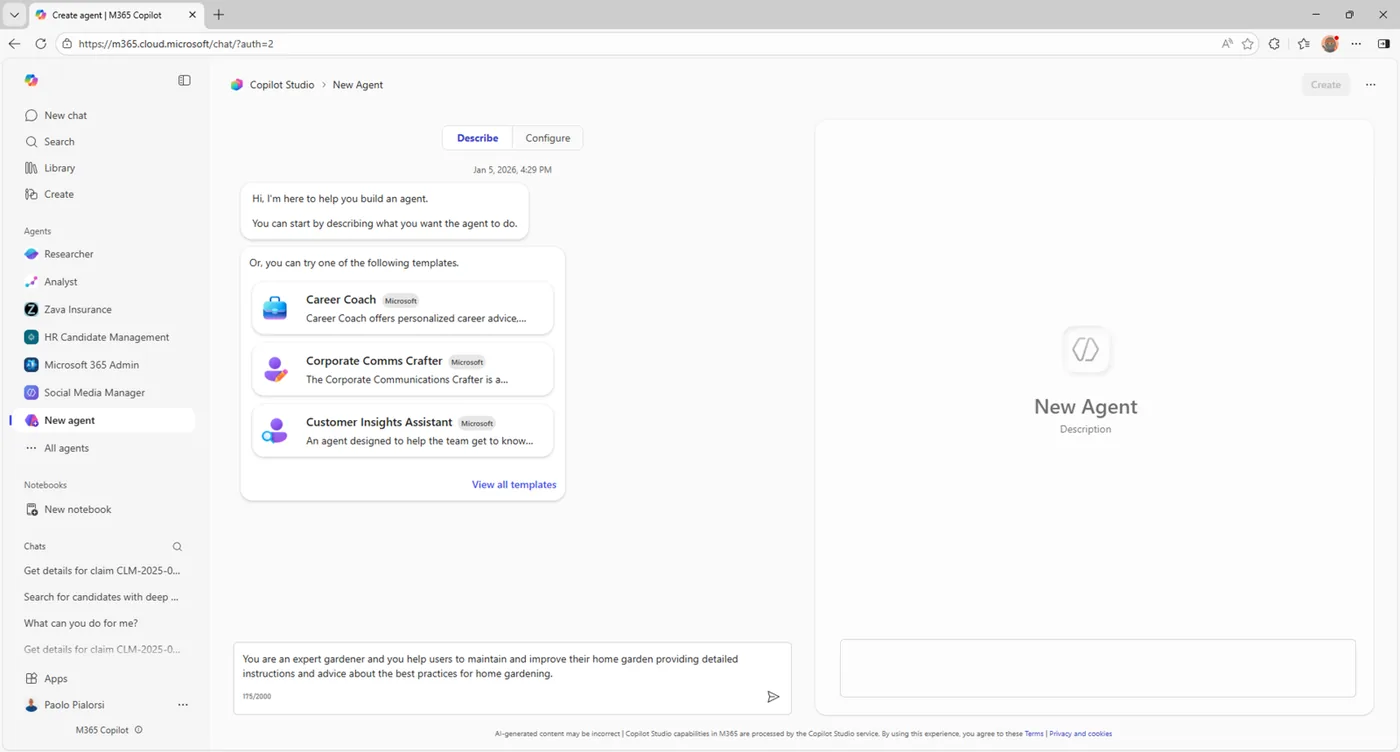This screenshot has height=752, width=1400.
Task: Select the Career Coach template
Action: (402, 308)
